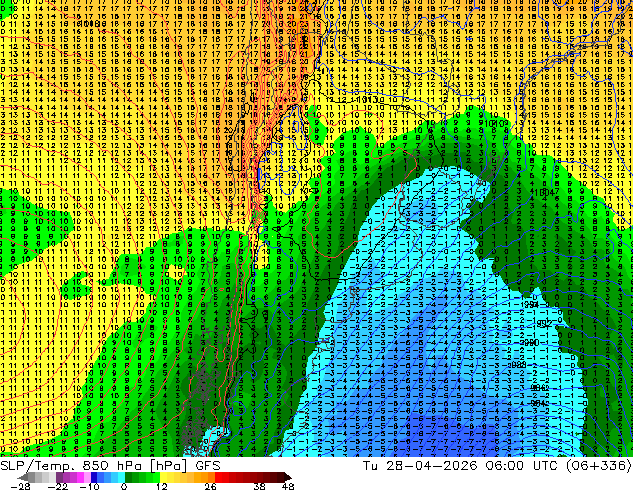Image resolution: width=634 pixels, height=490 pixels.
Task: Click the '1013' isobar label on the map
Action: coord(368,99)
